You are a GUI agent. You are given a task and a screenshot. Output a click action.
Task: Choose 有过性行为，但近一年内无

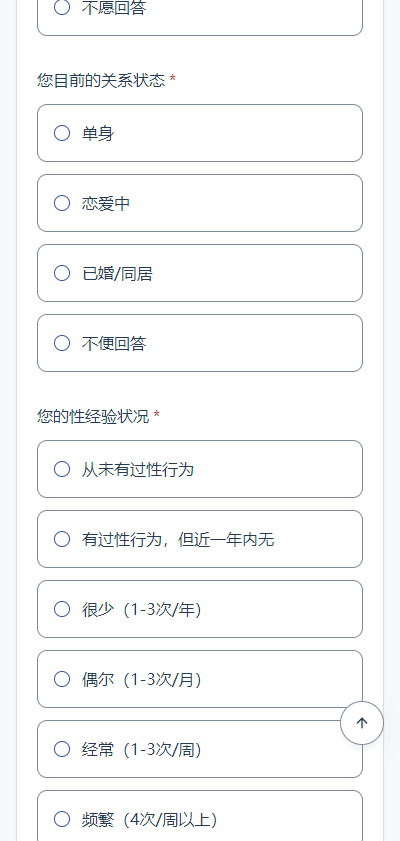(x=200, y=539)
